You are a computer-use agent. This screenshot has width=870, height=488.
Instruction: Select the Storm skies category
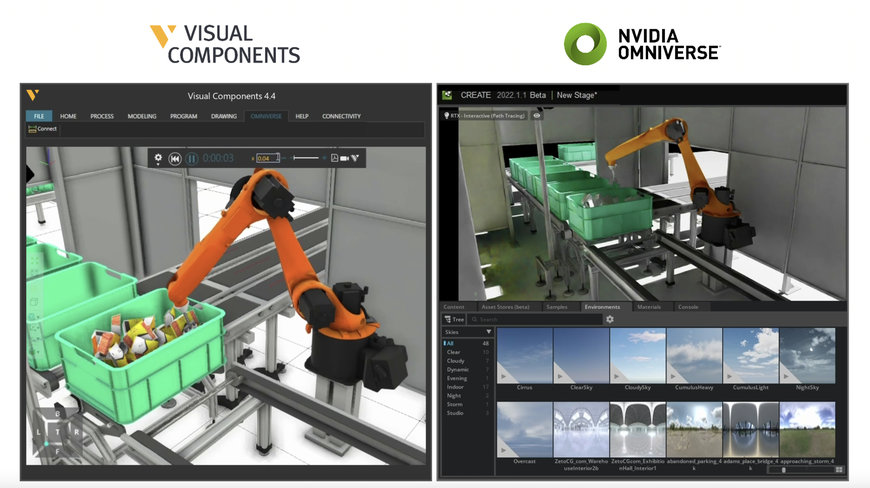point(467,404)
